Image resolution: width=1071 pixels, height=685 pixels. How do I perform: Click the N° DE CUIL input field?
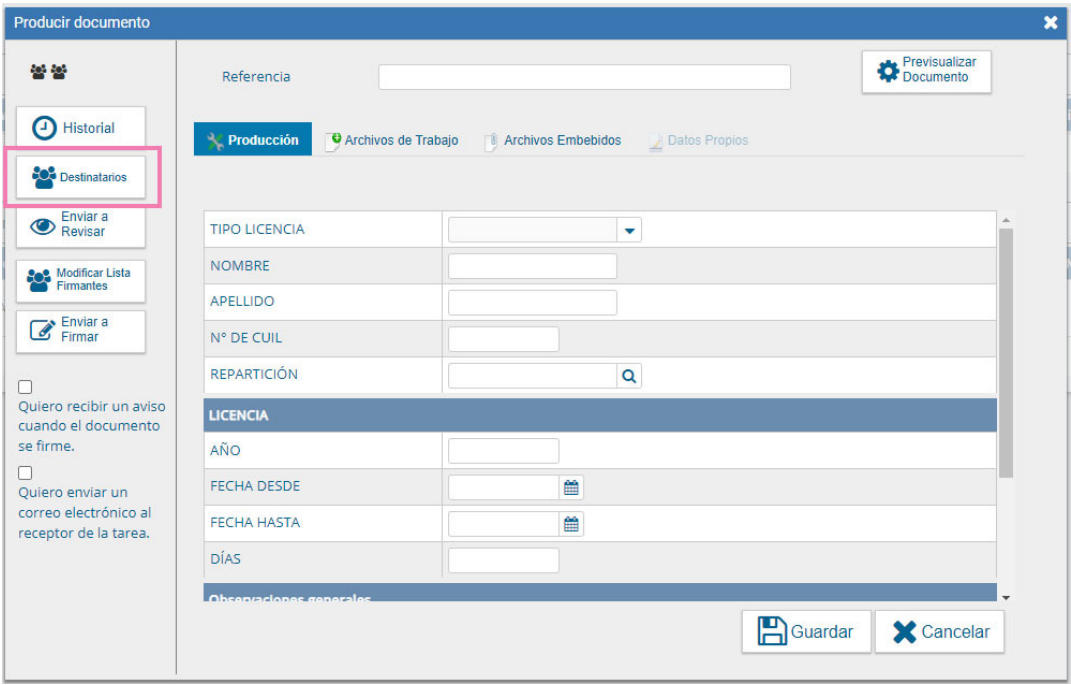click(503, 340)
